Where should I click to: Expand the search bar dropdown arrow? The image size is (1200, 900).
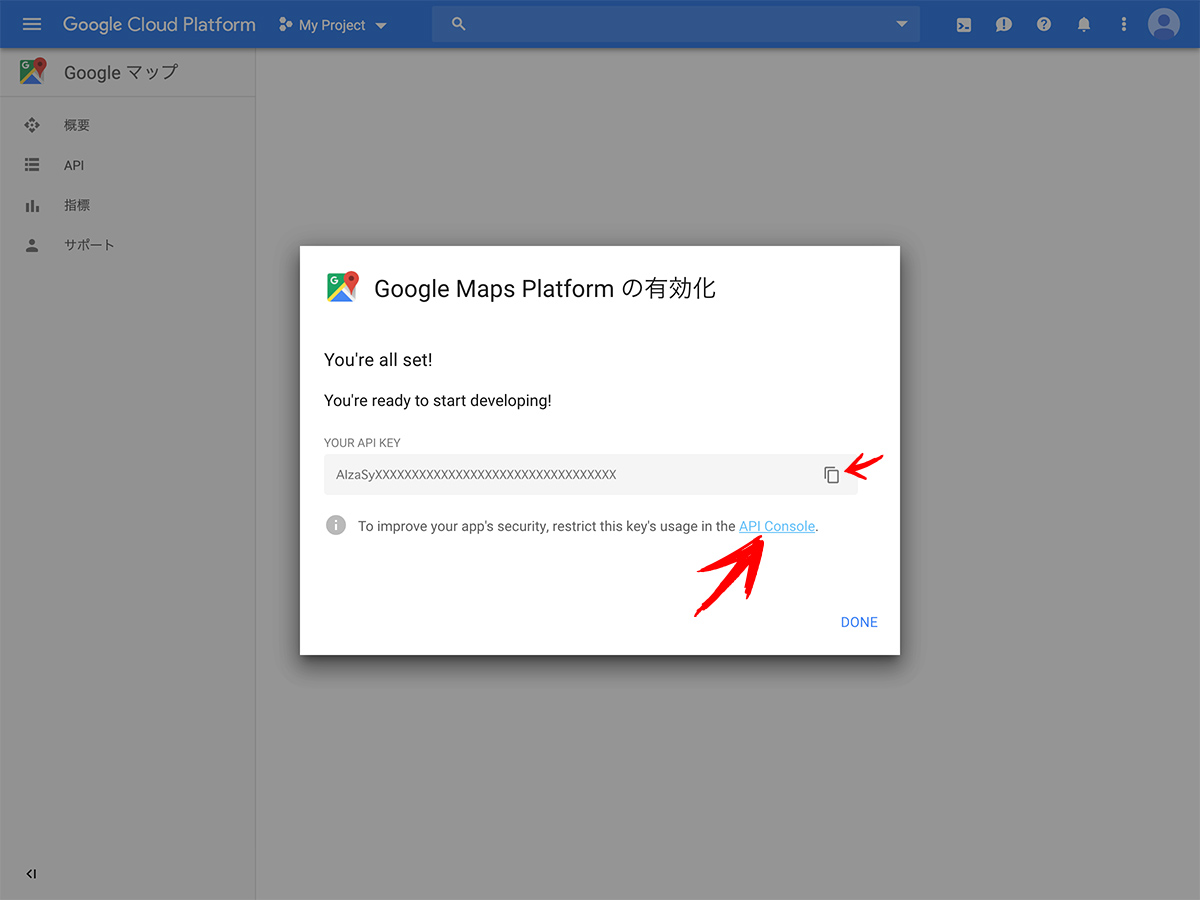(901, 24)
